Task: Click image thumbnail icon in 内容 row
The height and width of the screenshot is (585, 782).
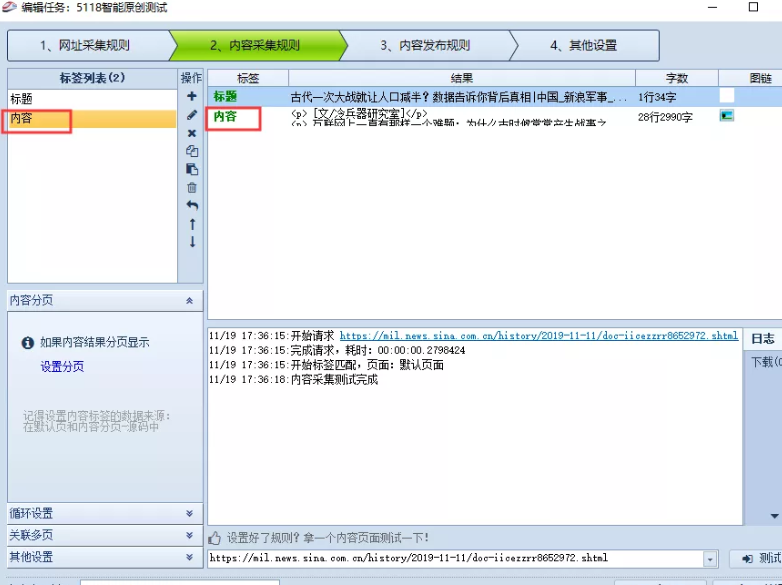Action: pos(727,116)
